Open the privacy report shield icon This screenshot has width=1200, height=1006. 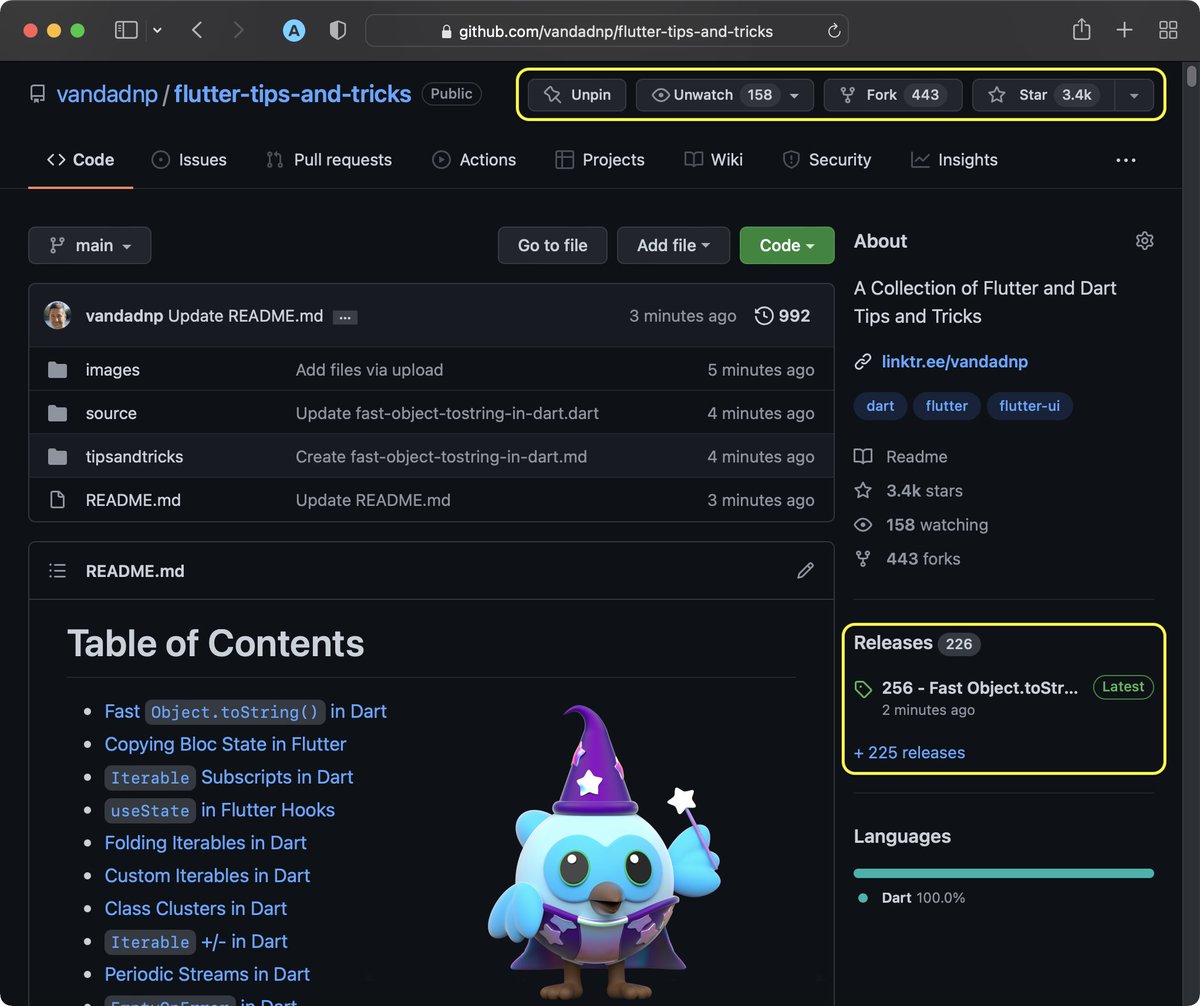(x=338, y=31)
